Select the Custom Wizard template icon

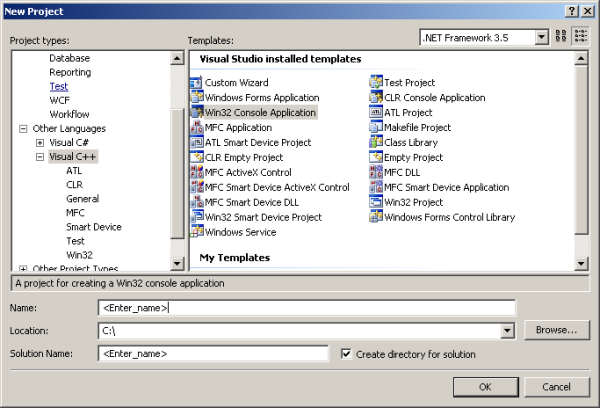(196, 82)
